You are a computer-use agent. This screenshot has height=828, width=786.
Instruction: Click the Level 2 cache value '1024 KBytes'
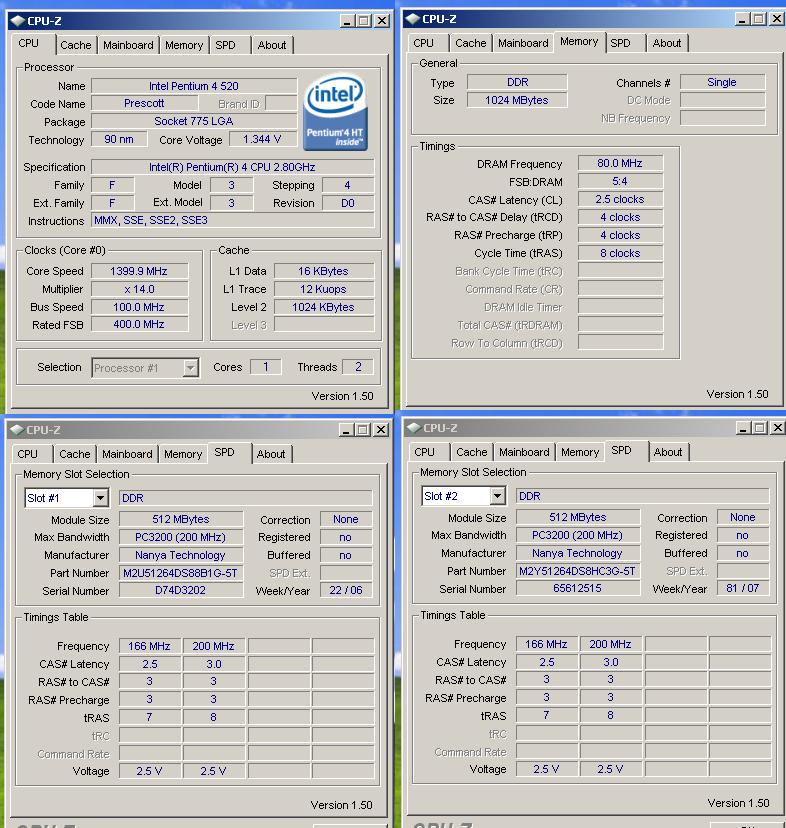323,307
